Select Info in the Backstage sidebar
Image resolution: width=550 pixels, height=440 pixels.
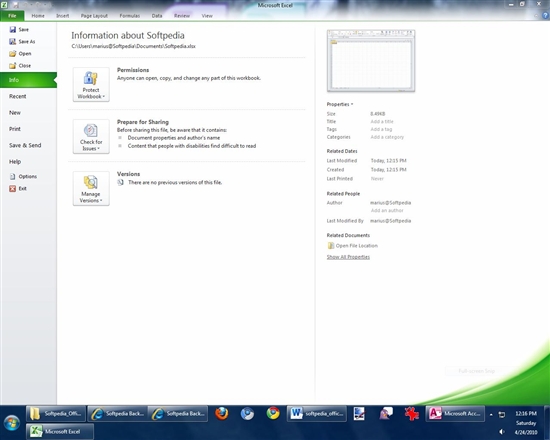[28, 80]
